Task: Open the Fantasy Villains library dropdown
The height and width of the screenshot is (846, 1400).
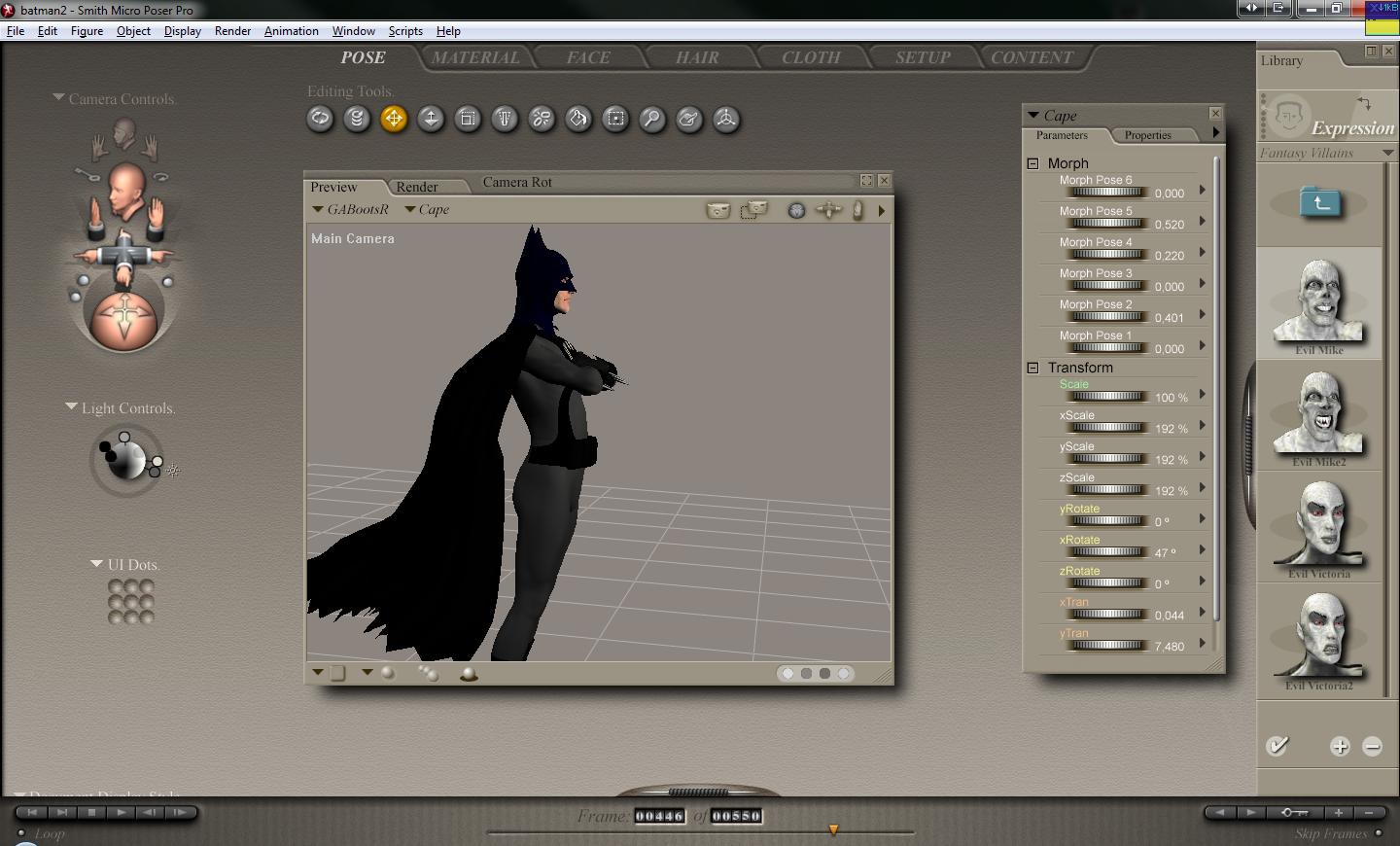Action: tap(1387, 153)
